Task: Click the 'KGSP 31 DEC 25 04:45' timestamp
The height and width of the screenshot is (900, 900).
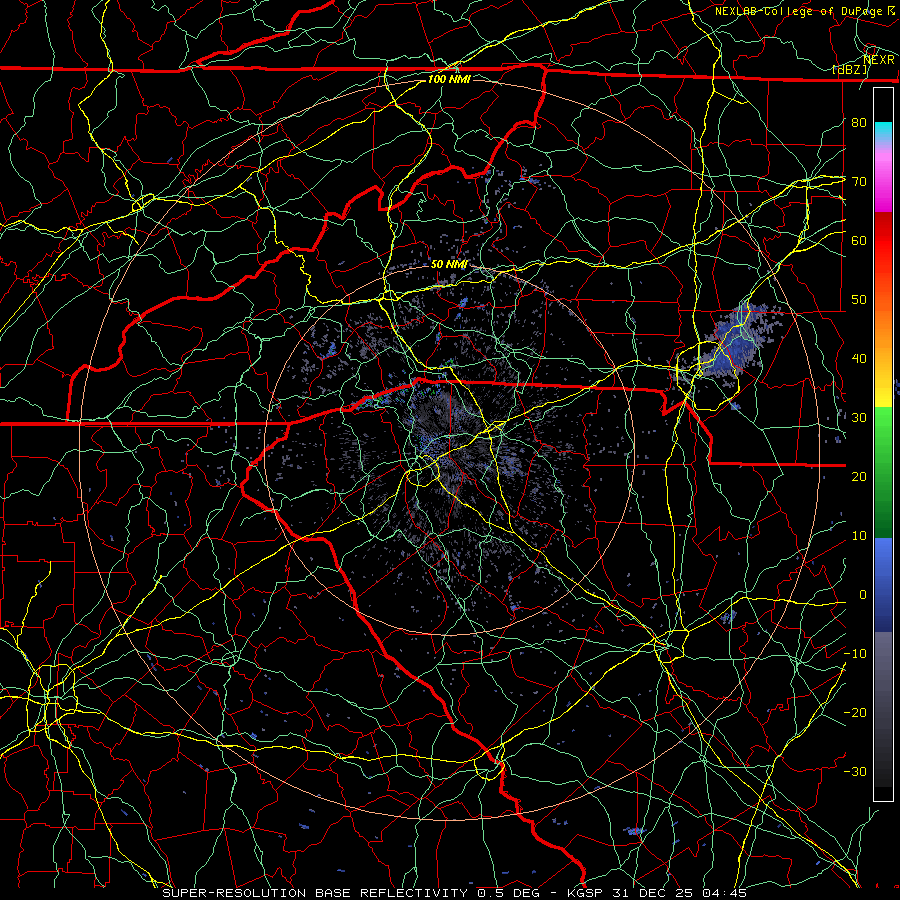Action: [x=657, y=893]
